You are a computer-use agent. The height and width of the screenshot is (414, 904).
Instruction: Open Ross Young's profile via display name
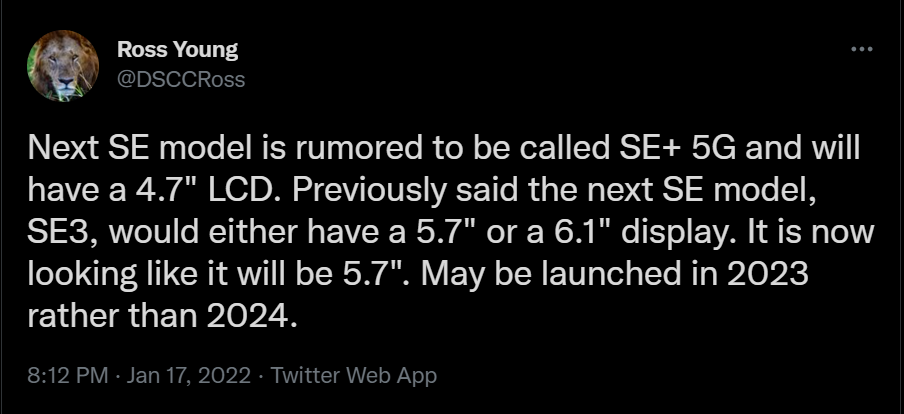pos(178,50)
